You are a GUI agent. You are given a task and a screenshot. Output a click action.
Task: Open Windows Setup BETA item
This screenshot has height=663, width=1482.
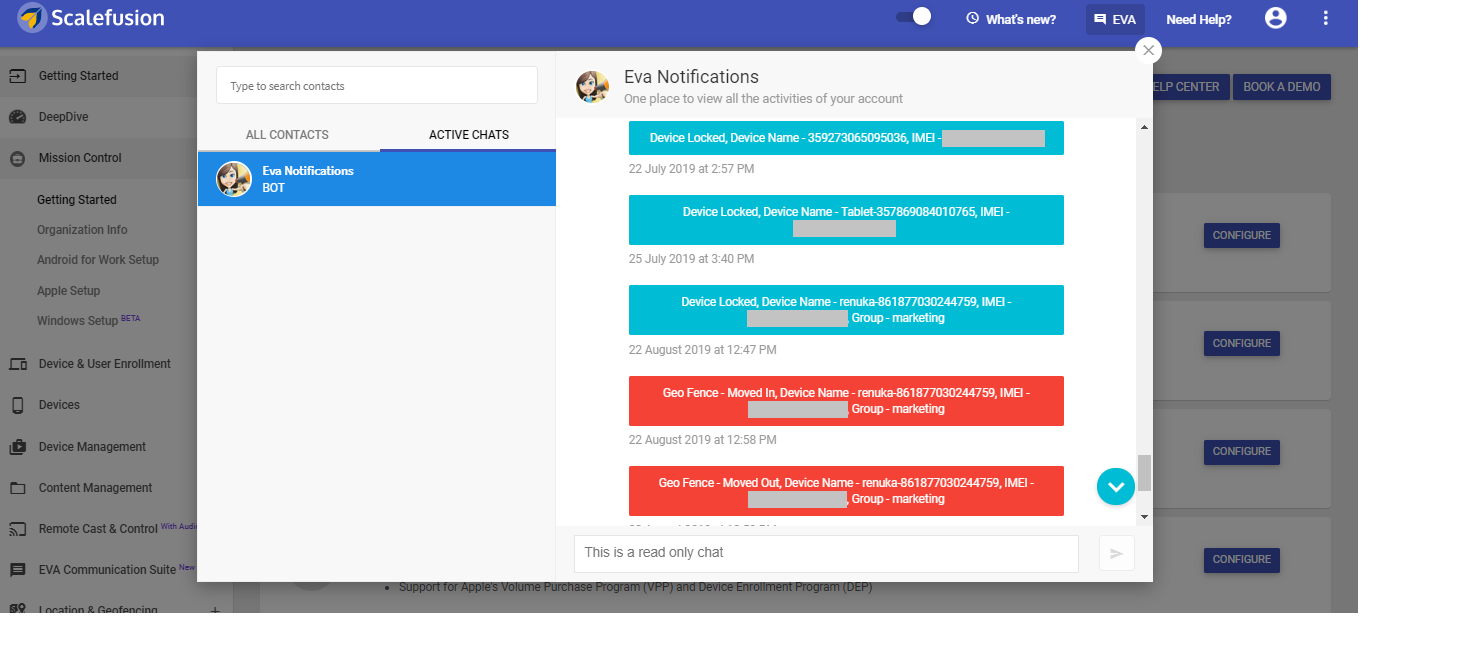89,321
